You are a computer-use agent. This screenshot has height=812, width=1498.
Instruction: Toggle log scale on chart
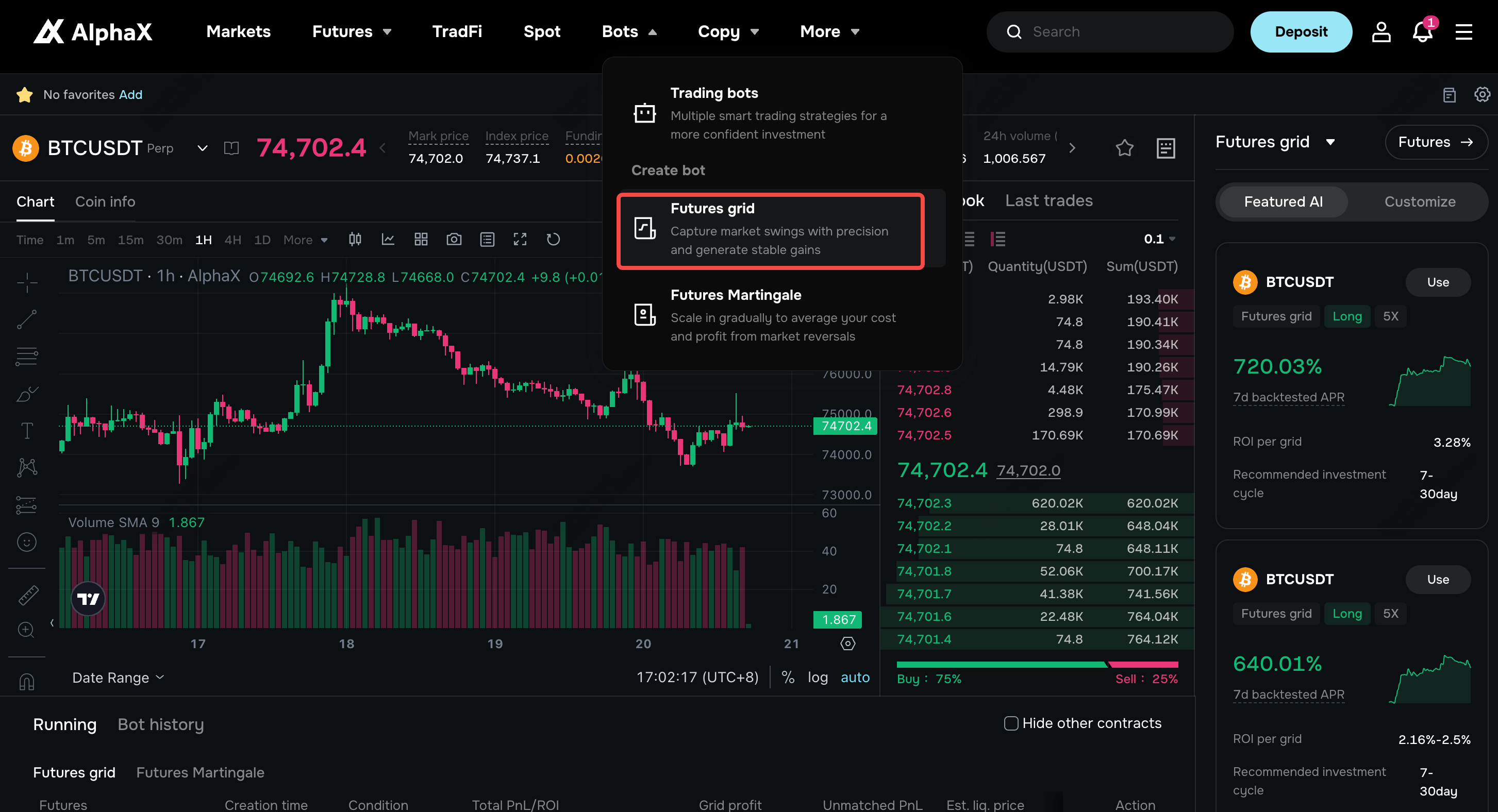pyautogui.click(x=818, y=677)
